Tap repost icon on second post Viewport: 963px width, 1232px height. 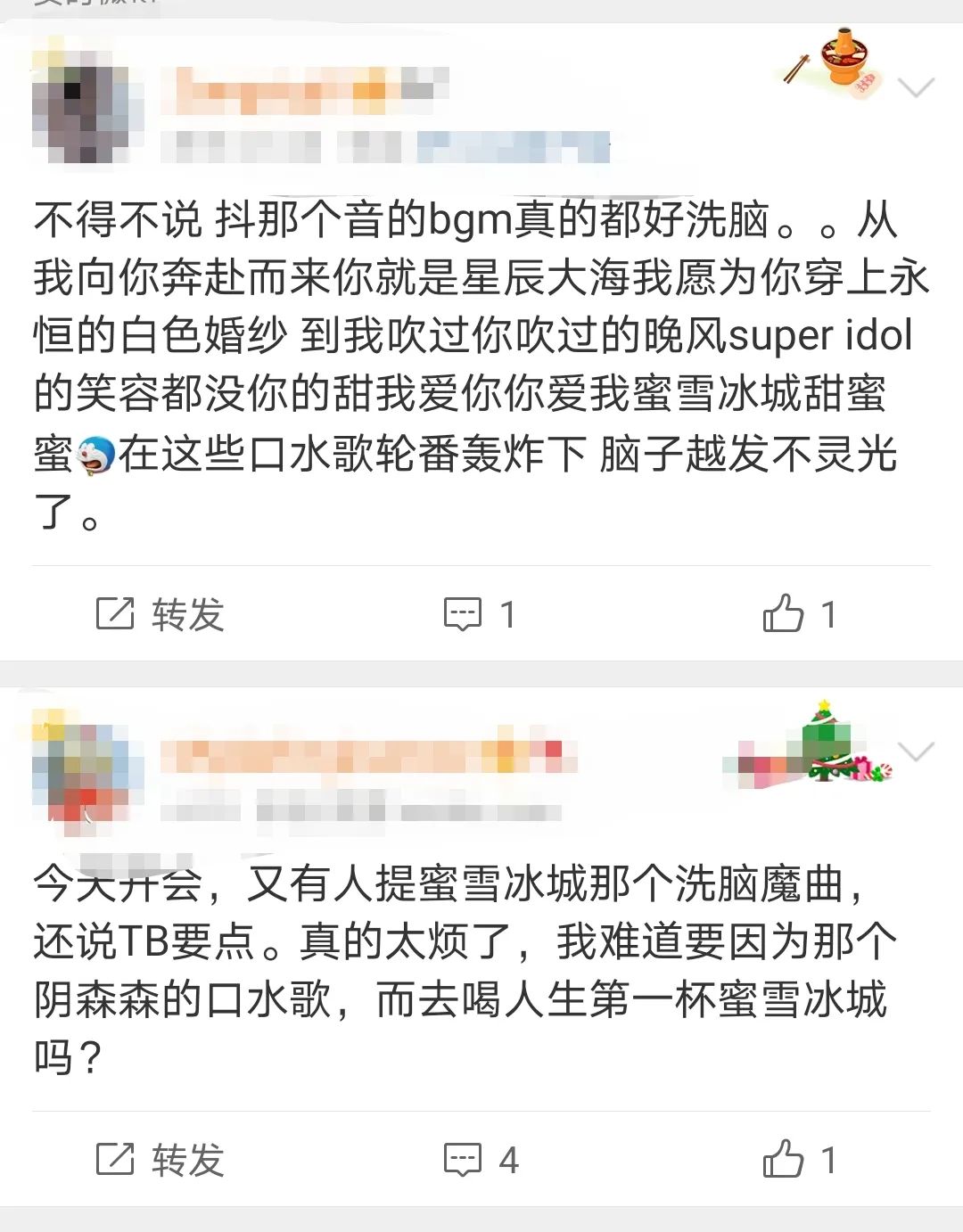pos(115,1159)
